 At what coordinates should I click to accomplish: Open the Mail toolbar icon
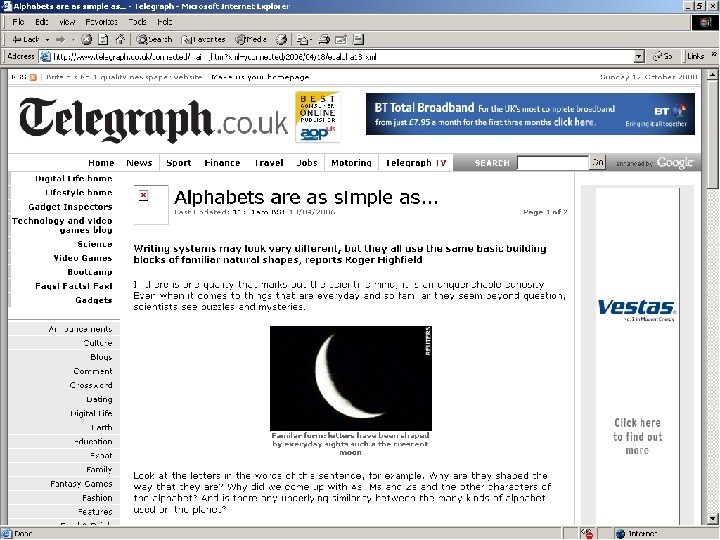coord(304,39)
